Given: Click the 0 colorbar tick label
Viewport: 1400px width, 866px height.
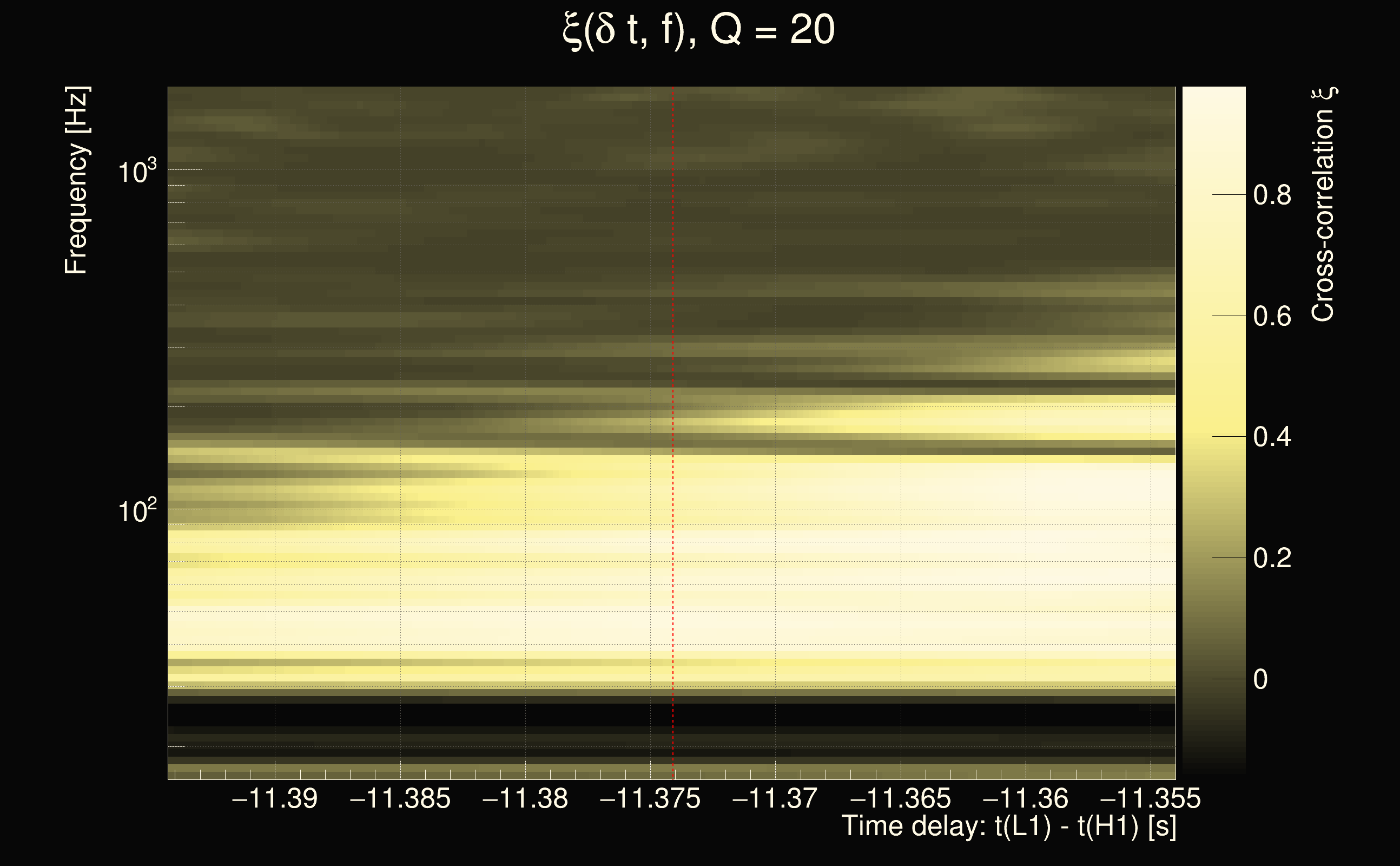Looking at the screenshot, I should 1260,680.
